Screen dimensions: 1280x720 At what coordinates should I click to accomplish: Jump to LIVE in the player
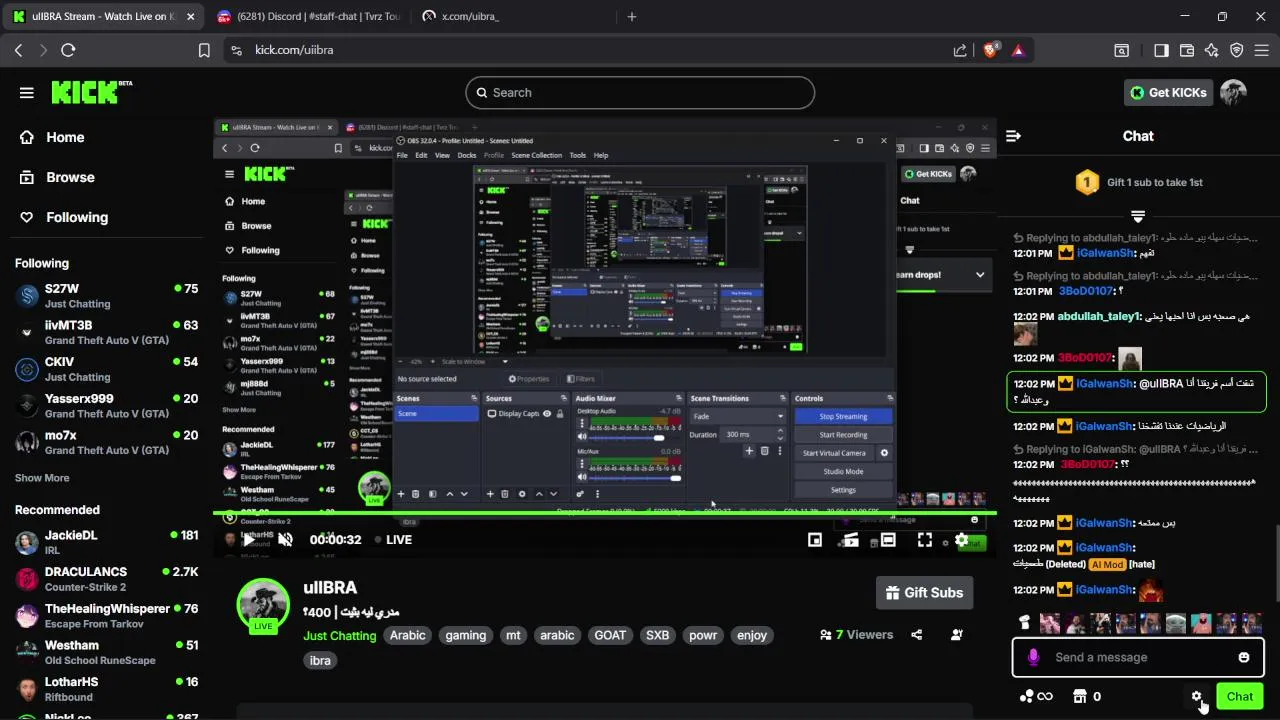(393, 540)
